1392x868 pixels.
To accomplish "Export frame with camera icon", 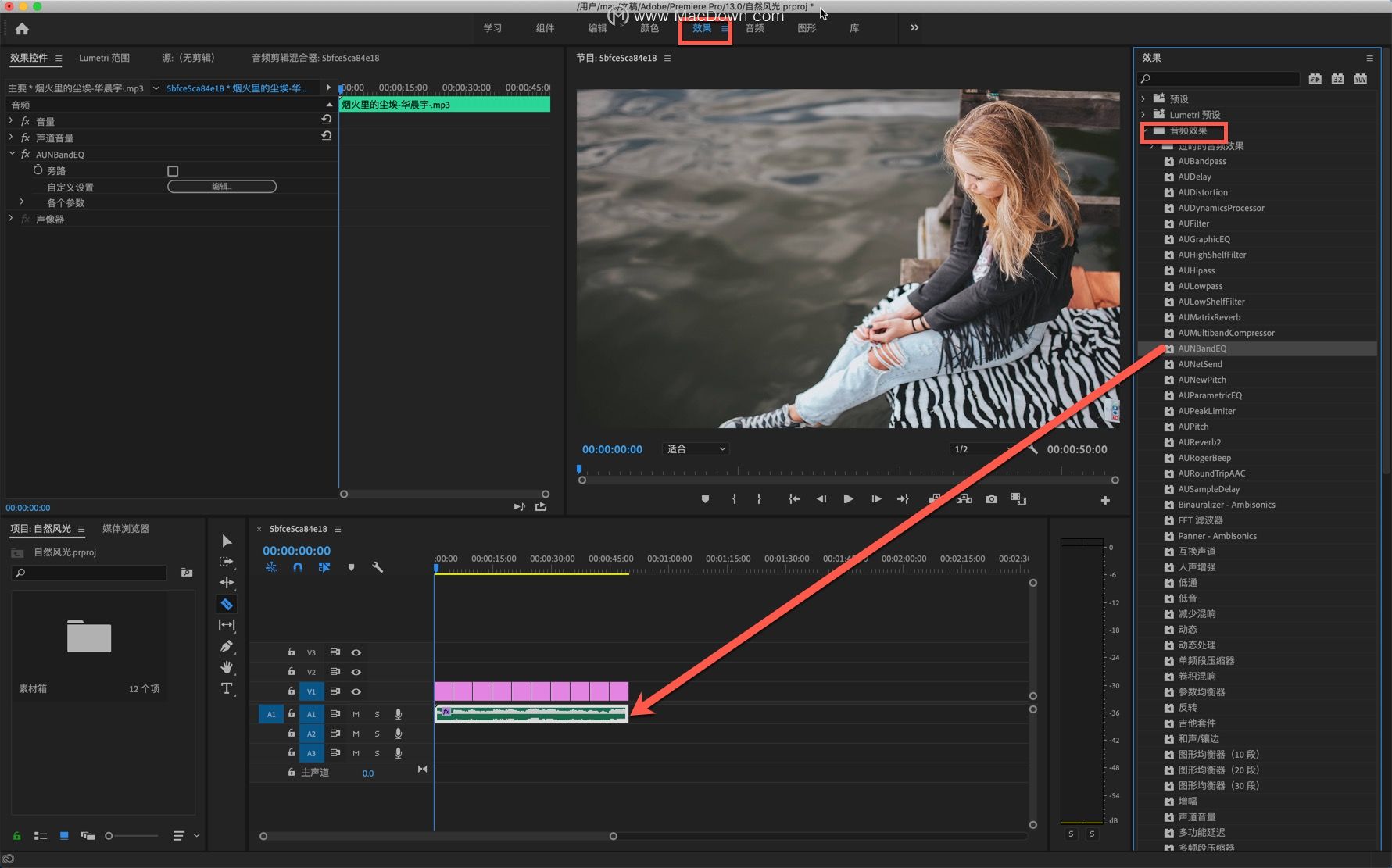I will click(992, 499).
